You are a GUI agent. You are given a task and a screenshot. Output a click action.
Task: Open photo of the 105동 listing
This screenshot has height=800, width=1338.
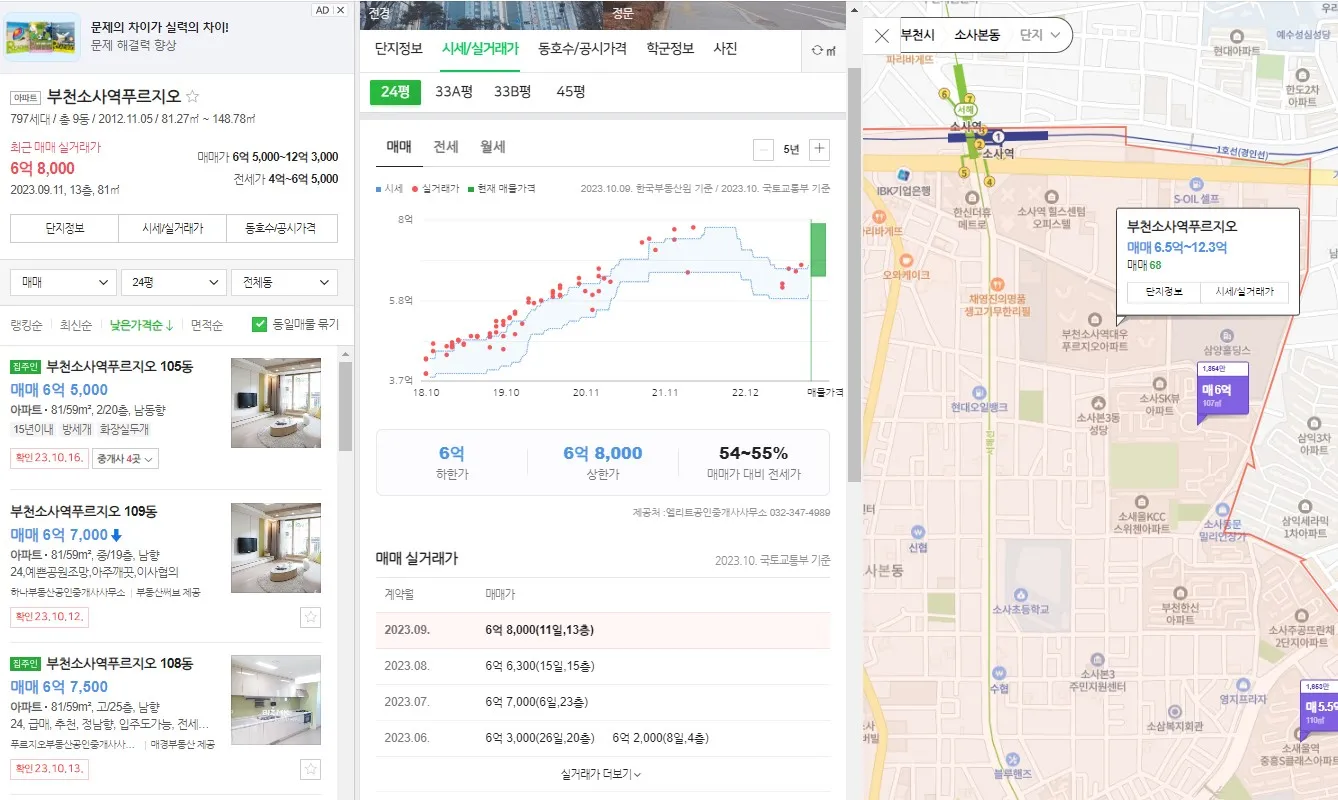tap(276, 403)
